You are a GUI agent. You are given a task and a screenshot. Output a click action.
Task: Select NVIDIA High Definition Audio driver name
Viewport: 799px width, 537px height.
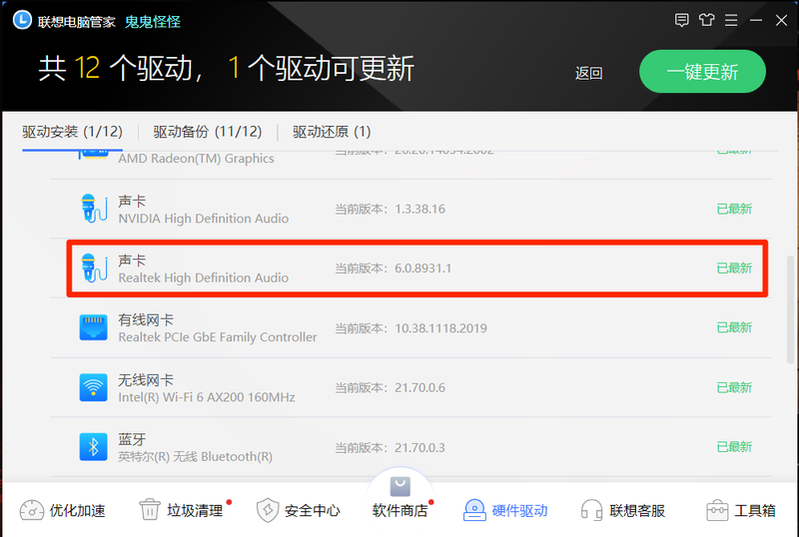click(x=203, y=219)
